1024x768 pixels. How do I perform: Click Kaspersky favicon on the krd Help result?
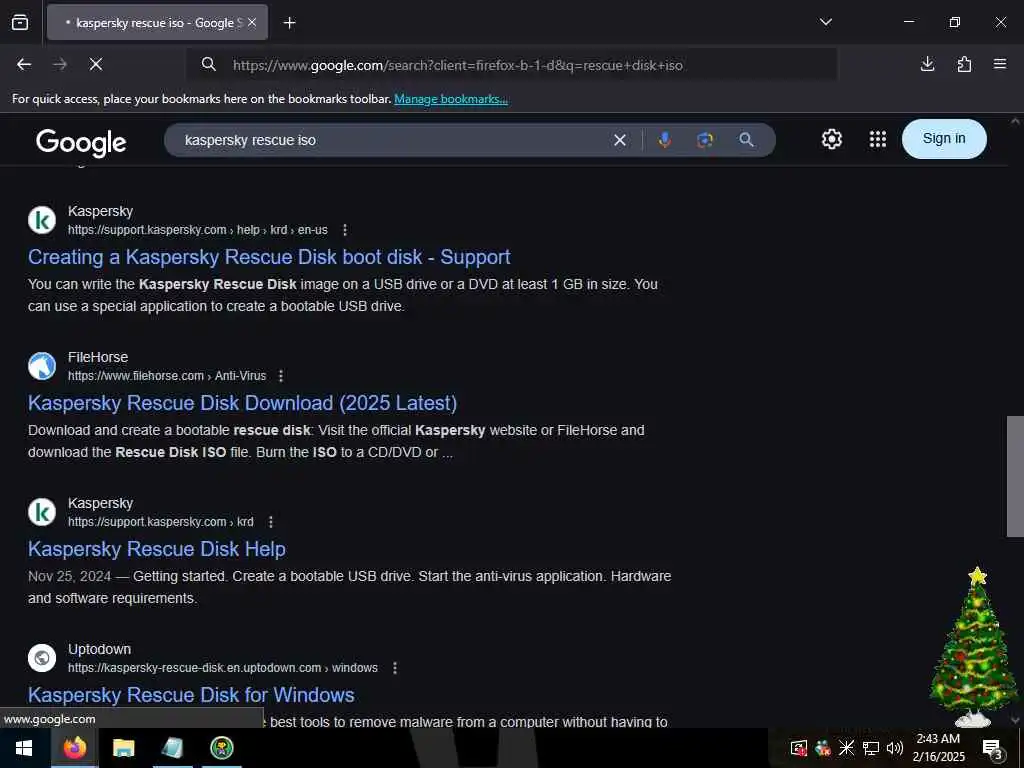click(42, 512)
